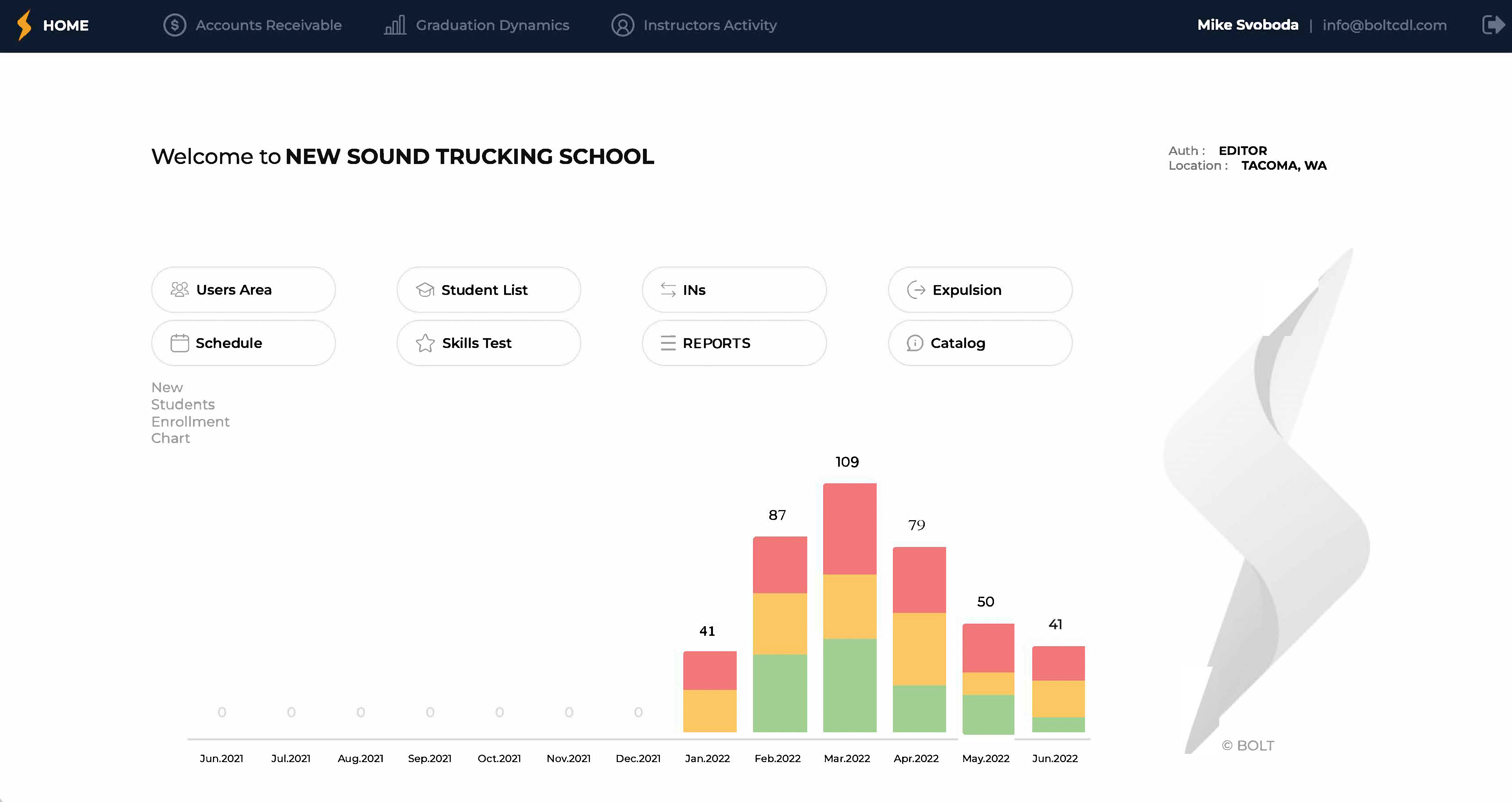Click the Student List graduation cap icon
The image size is (1512, 802).
pyautogui.click(x=425, y=289)
